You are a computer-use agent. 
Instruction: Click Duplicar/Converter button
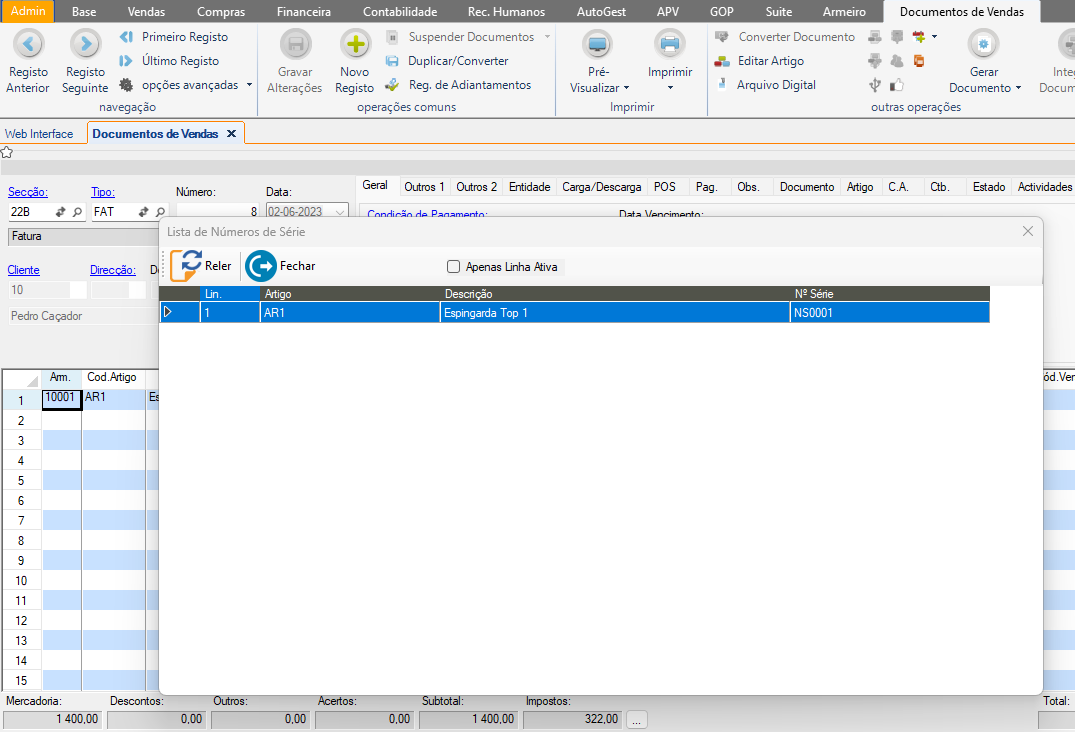coord(457,61)
